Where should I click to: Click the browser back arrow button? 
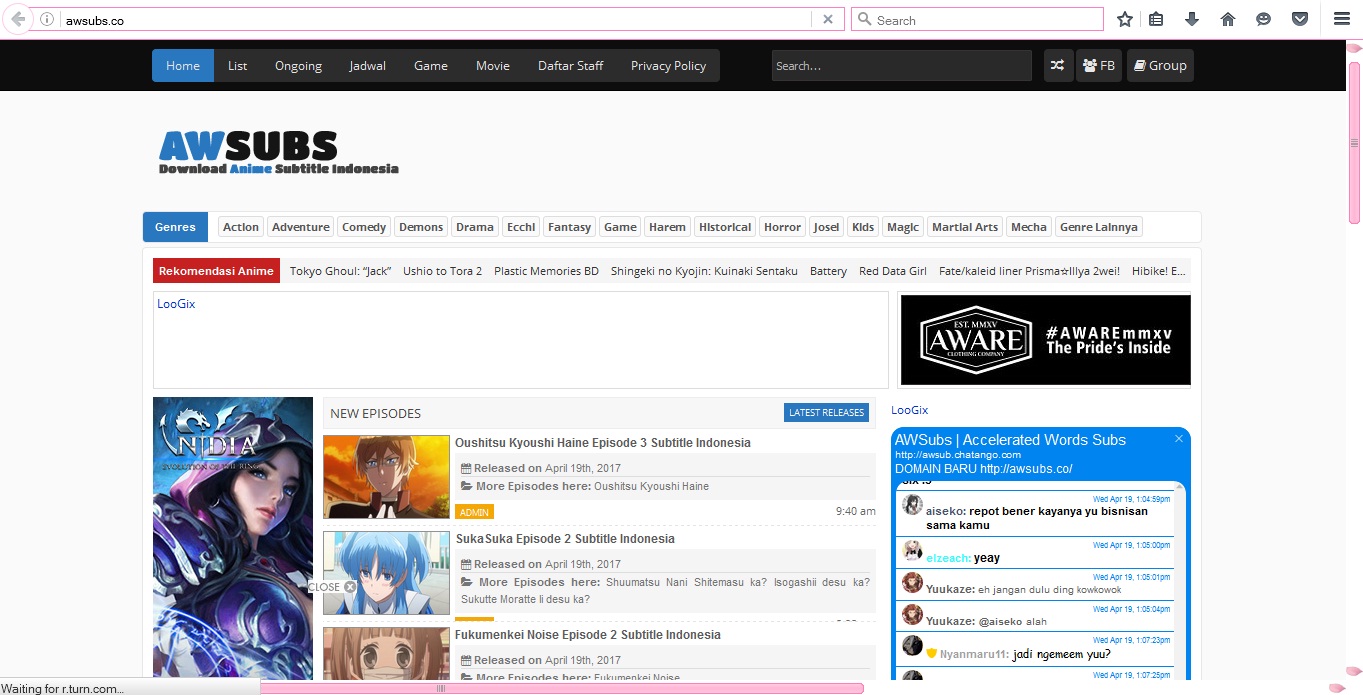pyautogui.click(x=17, y=19)
